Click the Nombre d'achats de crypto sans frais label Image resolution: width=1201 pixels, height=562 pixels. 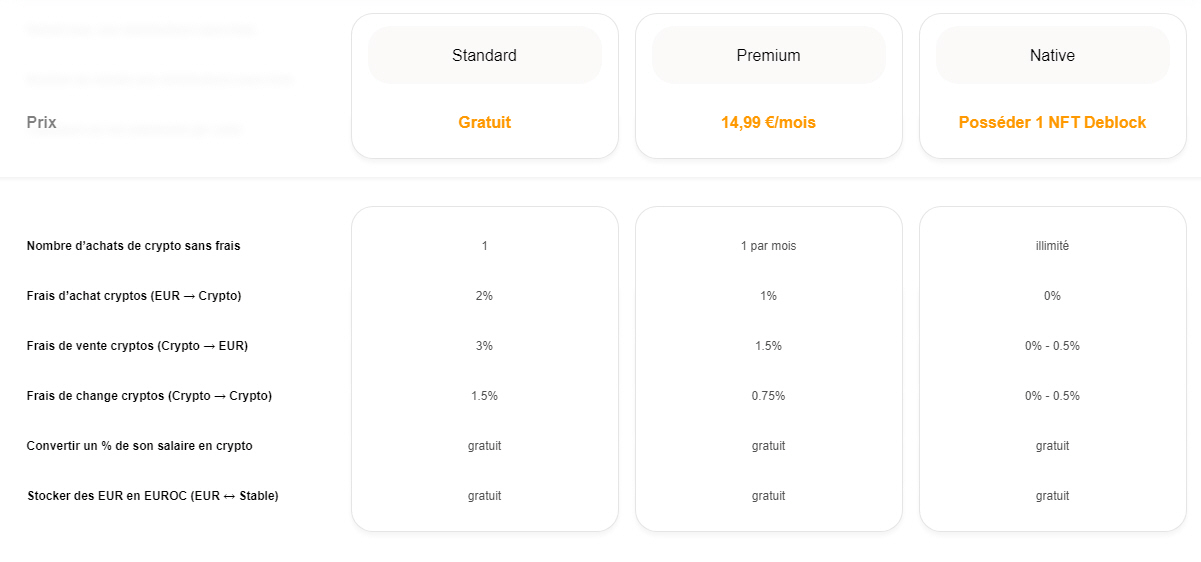tap(133, 246)
